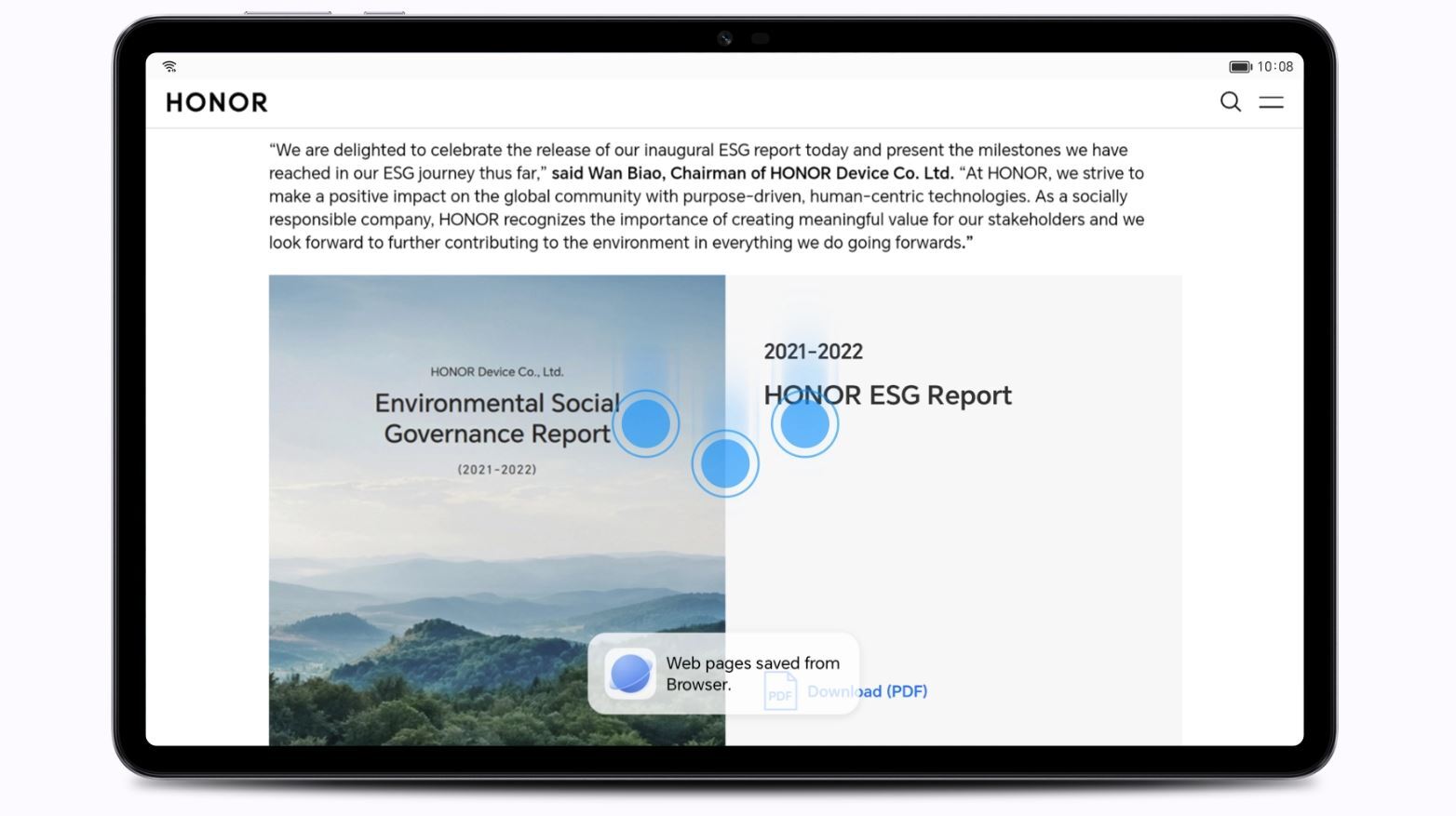Click the Download (PDF) link
1456x816 pixels.
tap(868, 691)
